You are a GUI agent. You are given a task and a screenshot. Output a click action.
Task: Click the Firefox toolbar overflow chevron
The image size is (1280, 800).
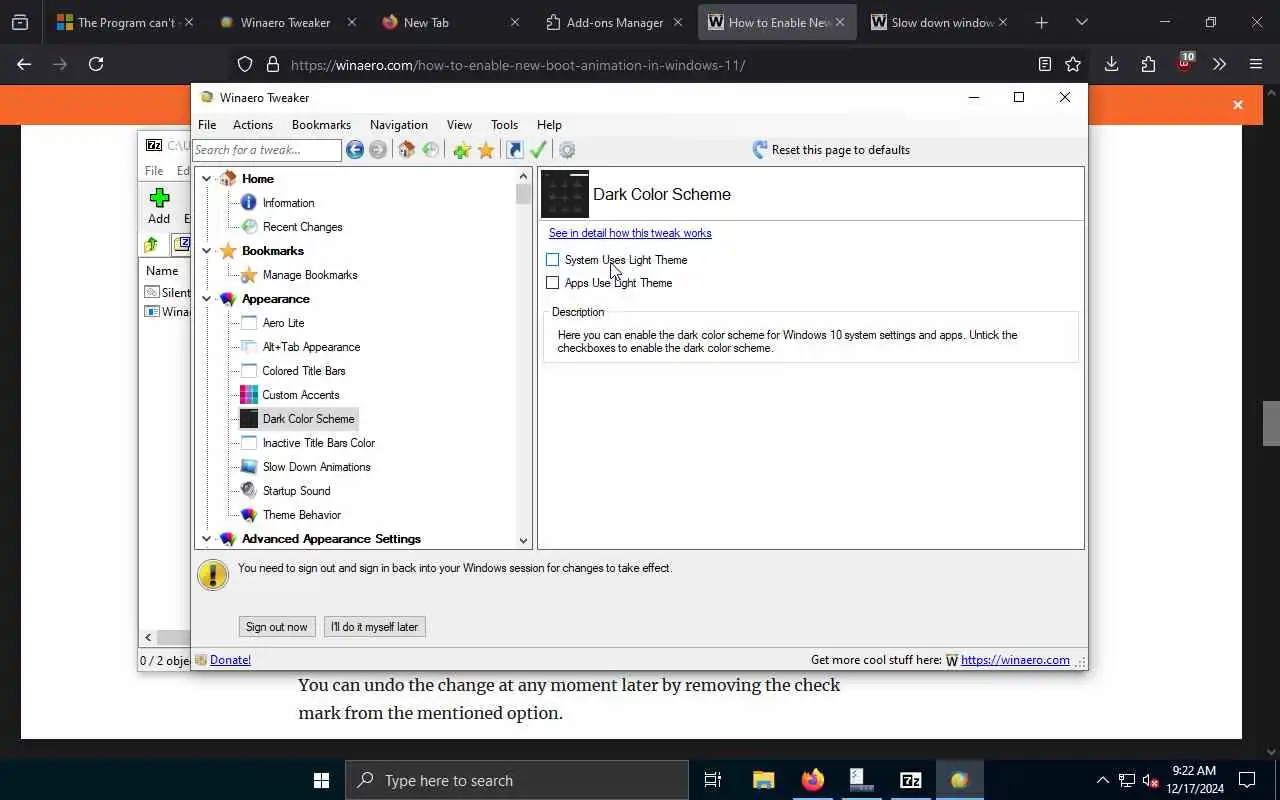(x=1219, y=64)
